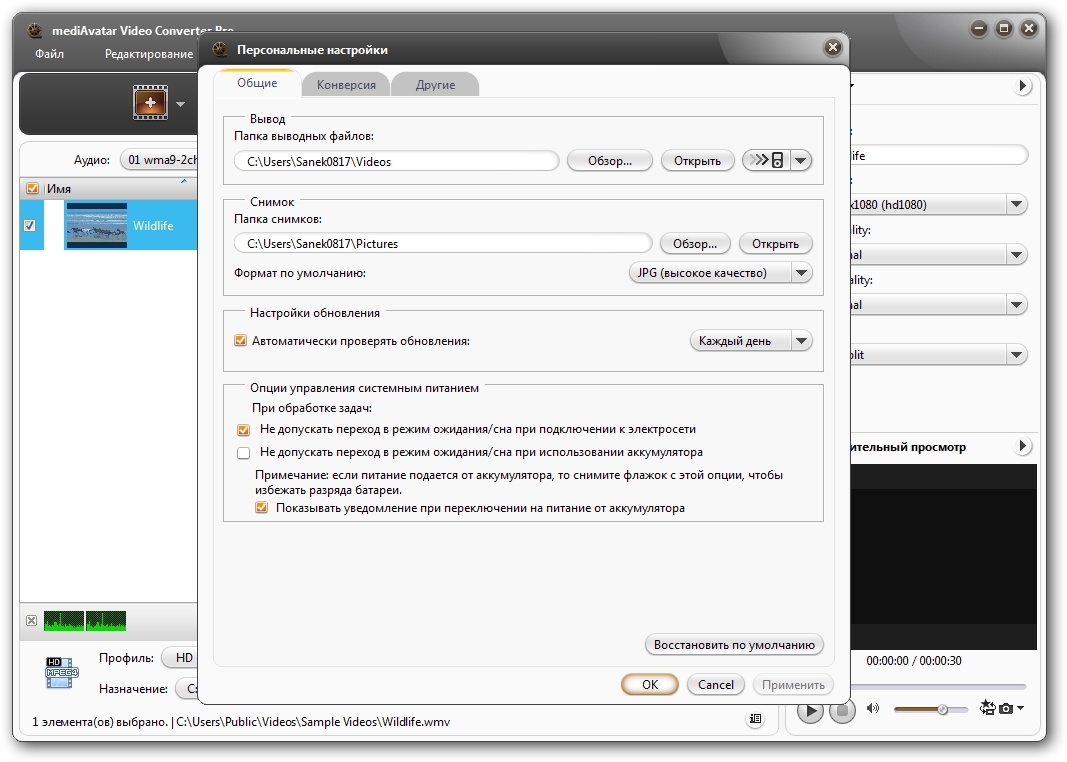Viewport: 1067px width, 762px height.
Task: Click the camera snapshot icon
Action: [x=1006, y=709]
